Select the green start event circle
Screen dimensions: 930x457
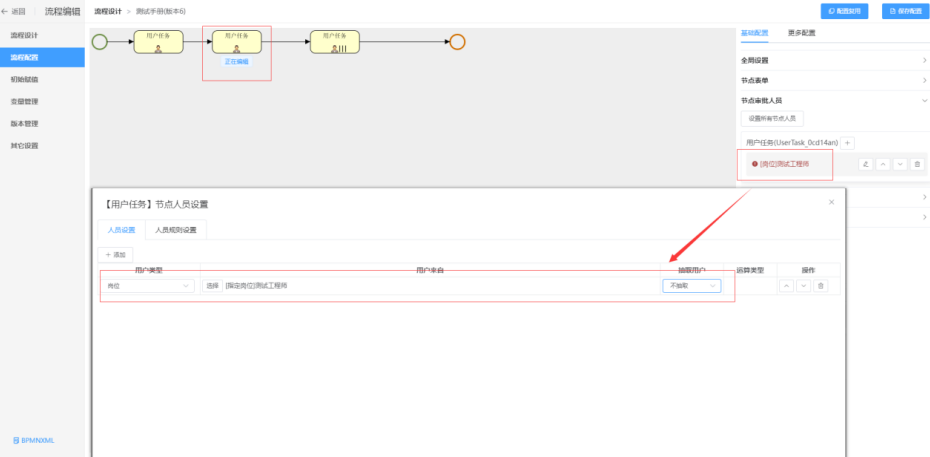click(x=100, y=41)
